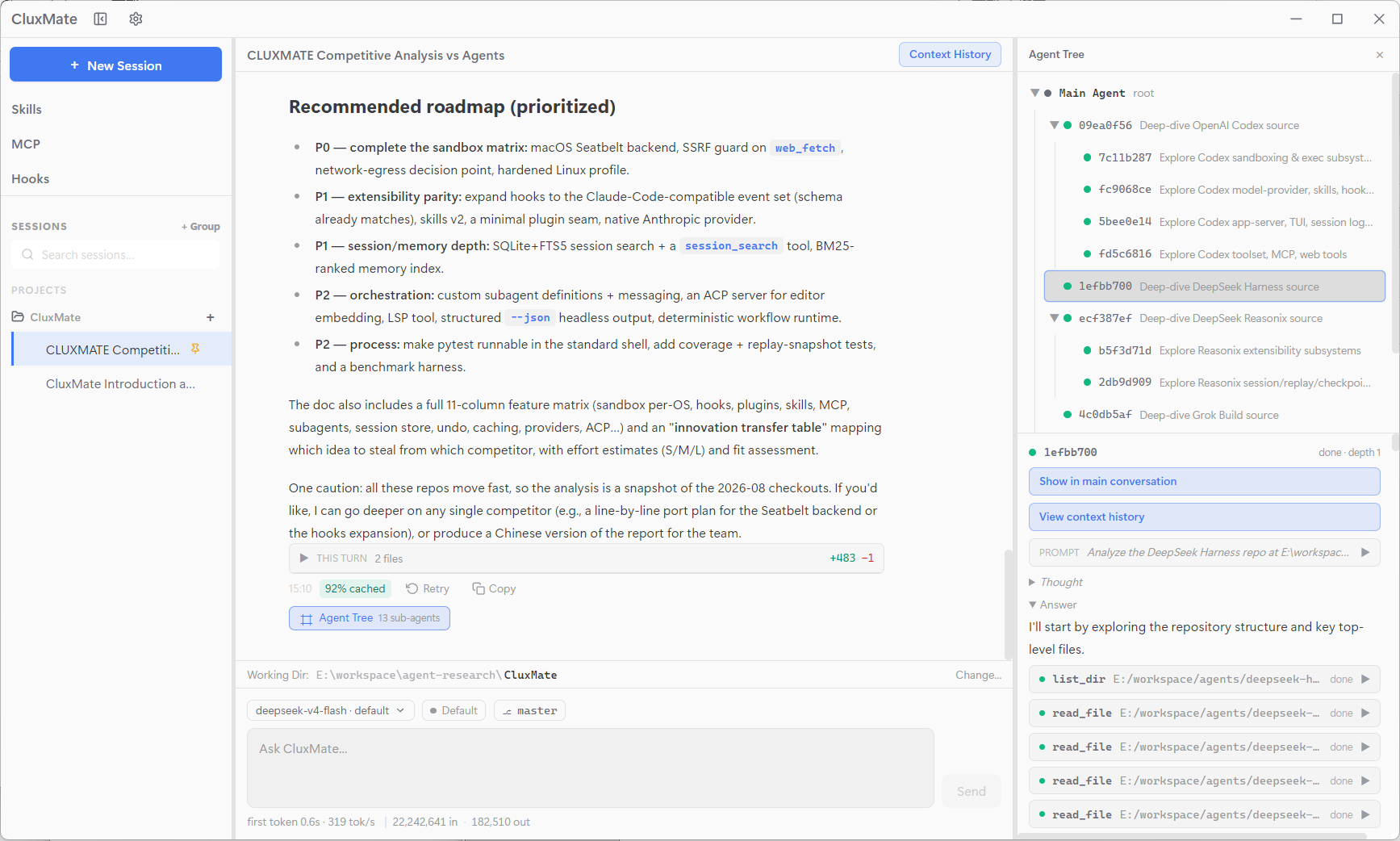The image size is (1400, 841).
Task: Select the ClusMate project row
Action: coord(115,317)
